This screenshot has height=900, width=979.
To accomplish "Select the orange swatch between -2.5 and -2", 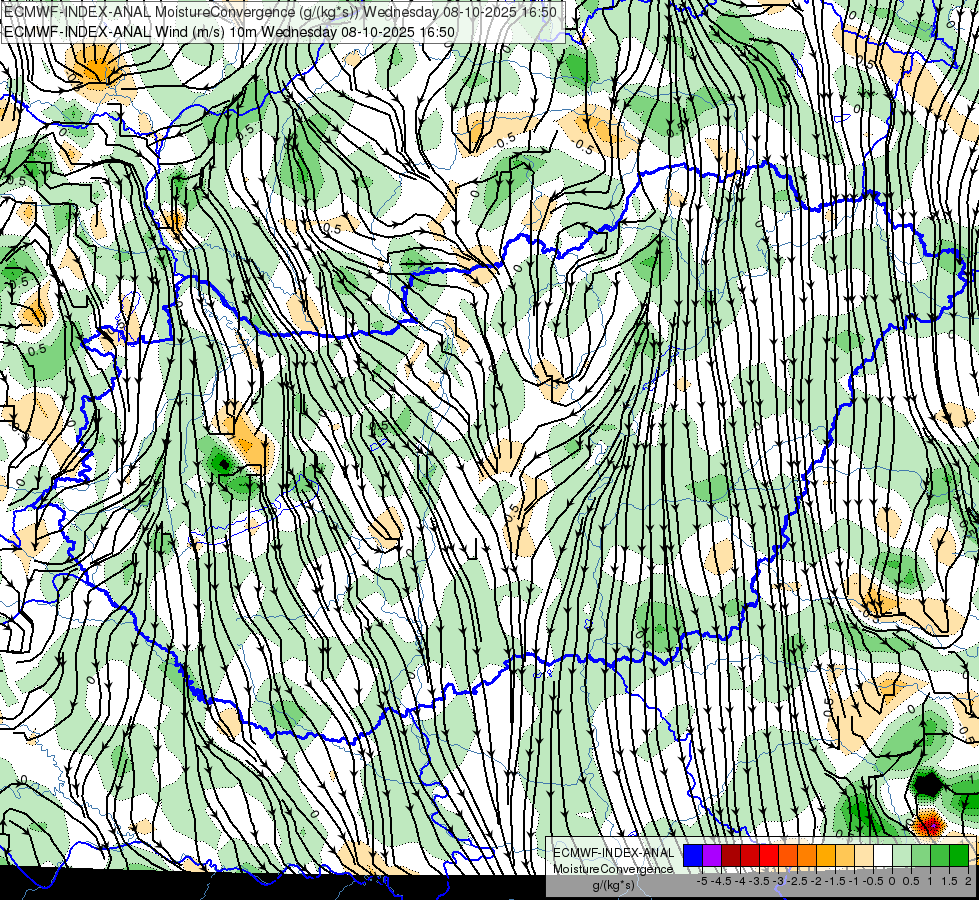I will pyautogui.click(x=807, y=855).
